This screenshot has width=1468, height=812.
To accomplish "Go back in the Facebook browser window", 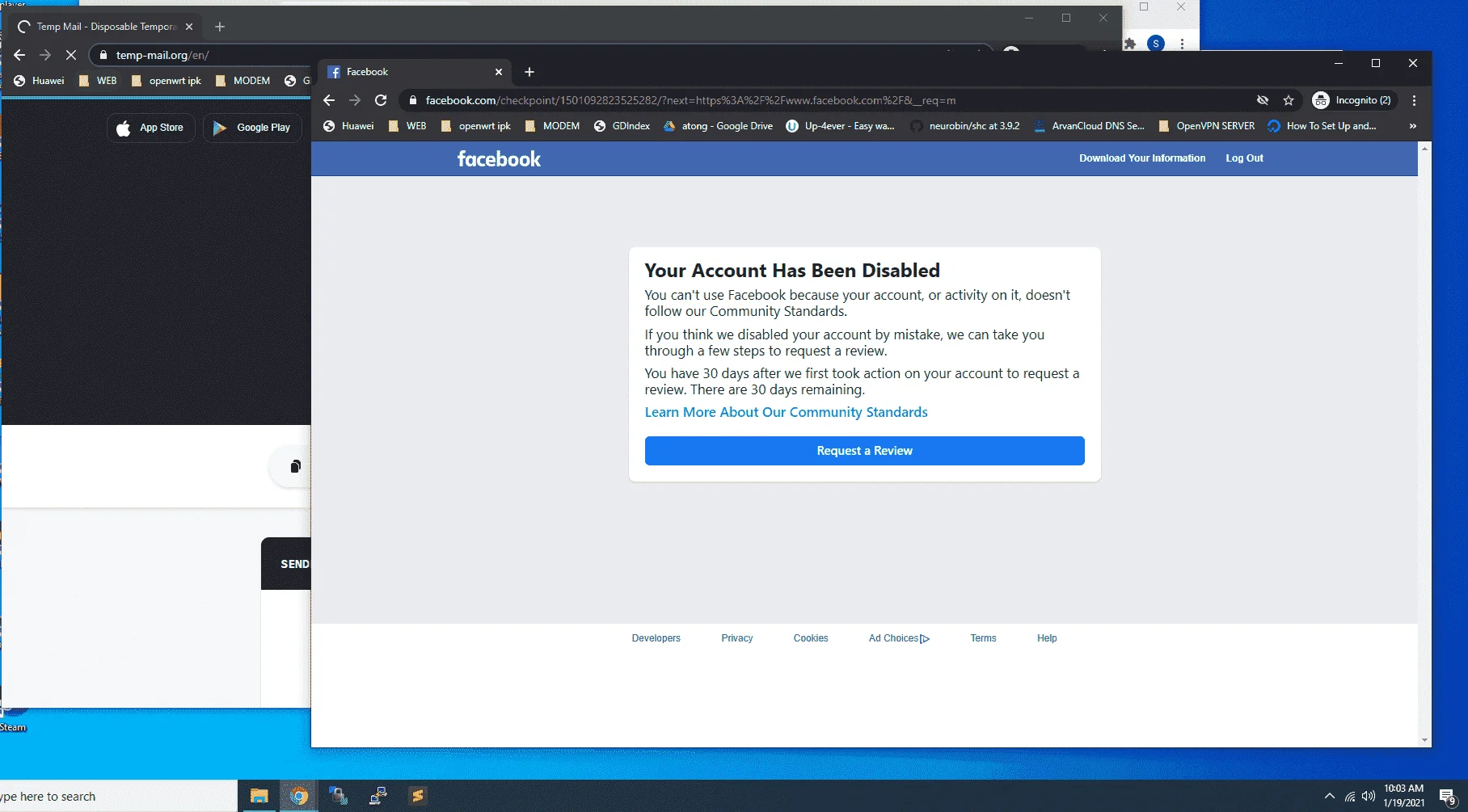I will (329, 100).
